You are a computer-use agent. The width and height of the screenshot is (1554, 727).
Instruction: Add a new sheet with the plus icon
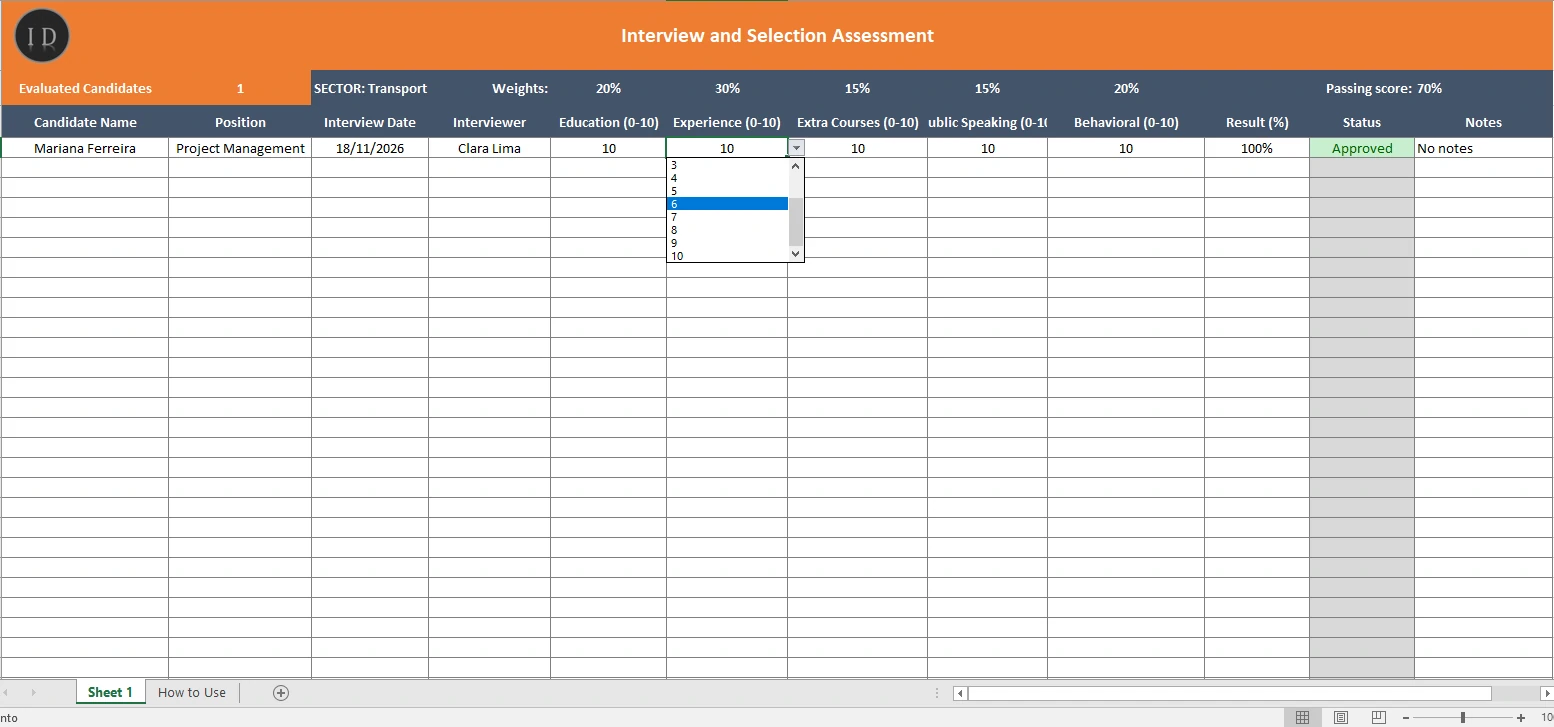point(281,692)
